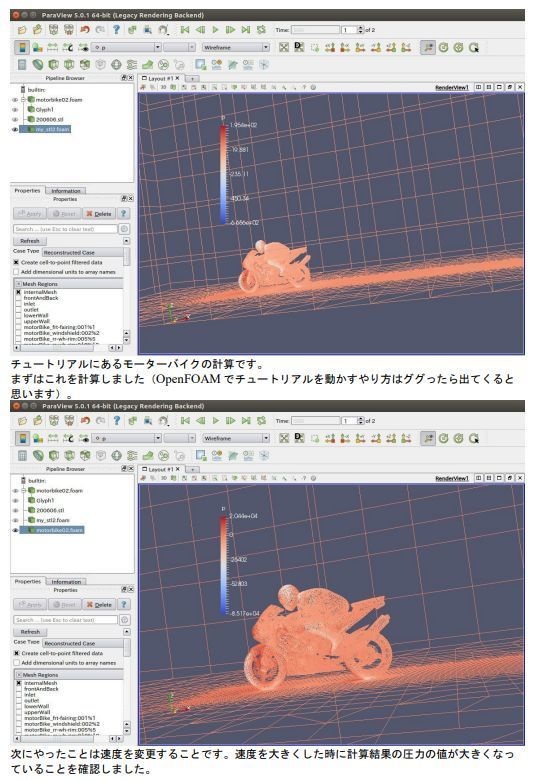Select builtin: server entry in first window
The image size is (533, 781).
(36, 90)
